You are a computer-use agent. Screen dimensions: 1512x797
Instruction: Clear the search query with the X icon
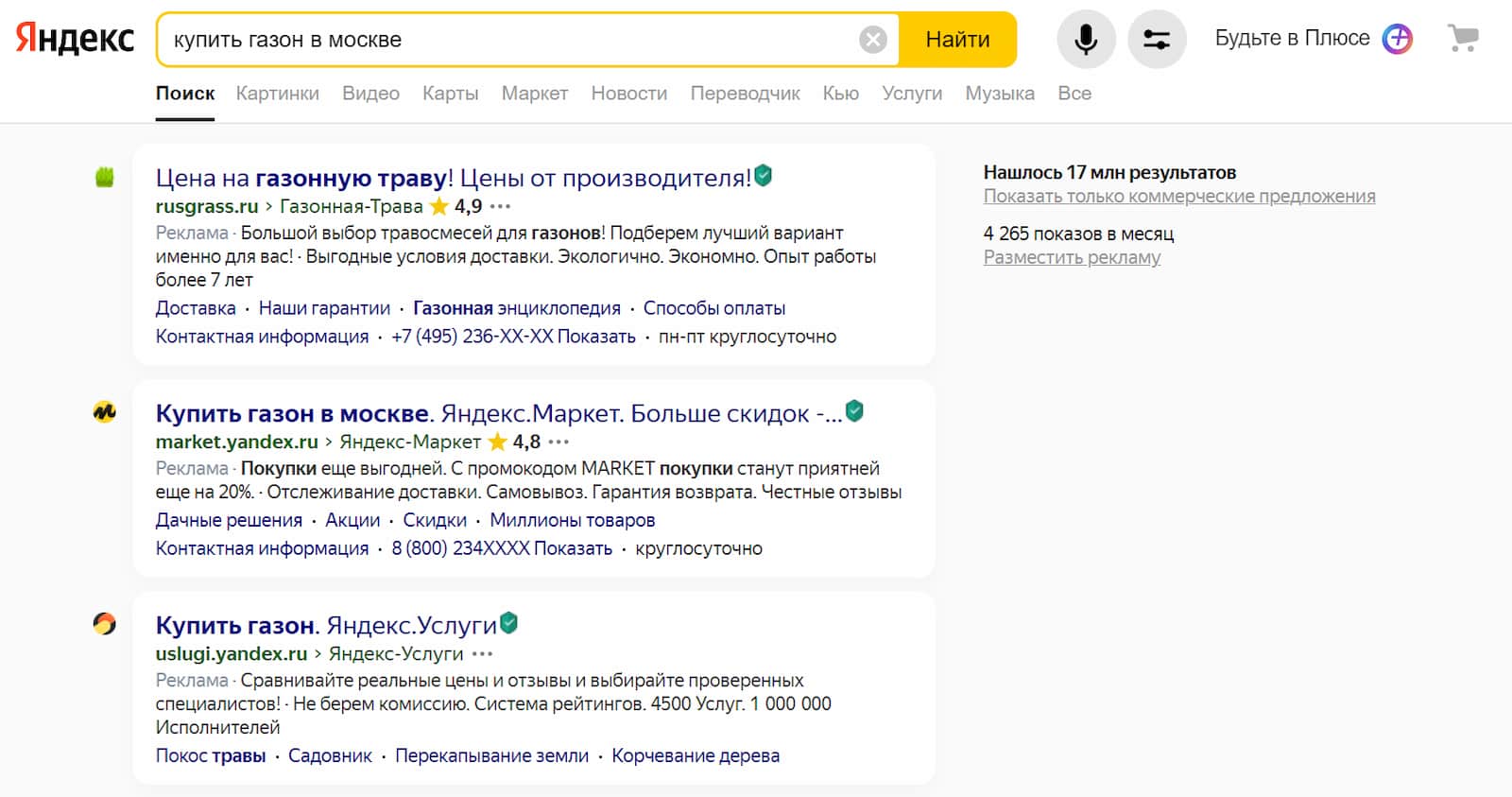(x=873, y=40)
